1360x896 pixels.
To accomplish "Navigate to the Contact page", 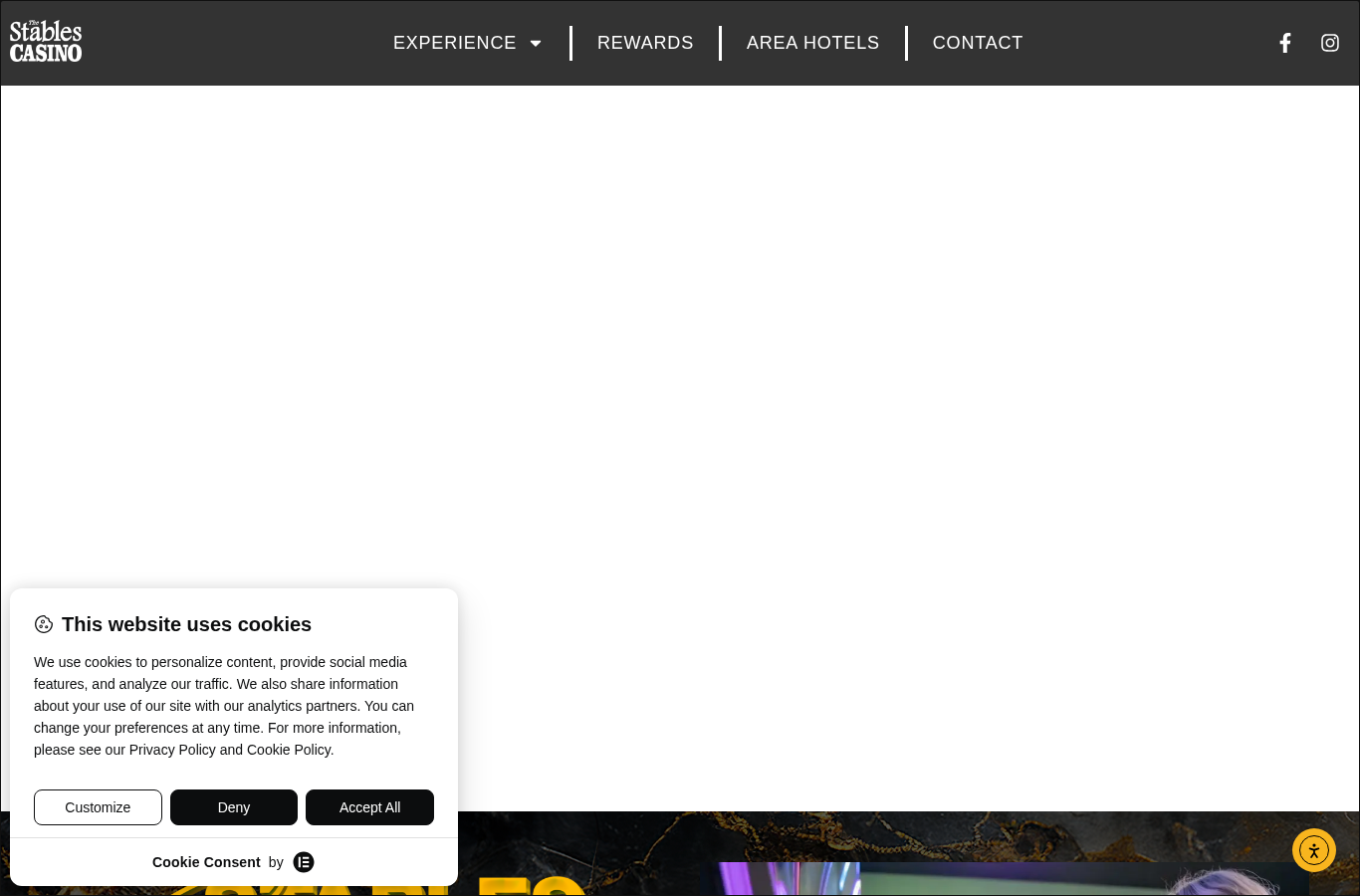I will (978, 43).
